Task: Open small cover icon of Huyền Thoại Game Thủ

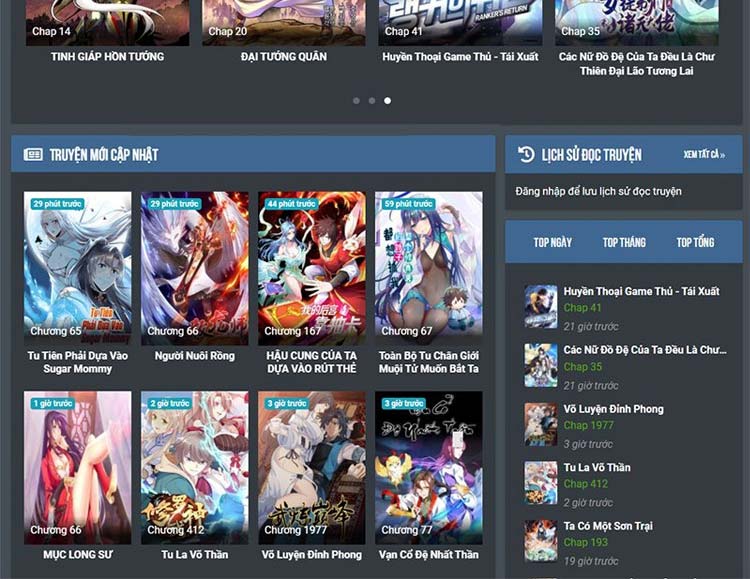Action: [541, 307]
